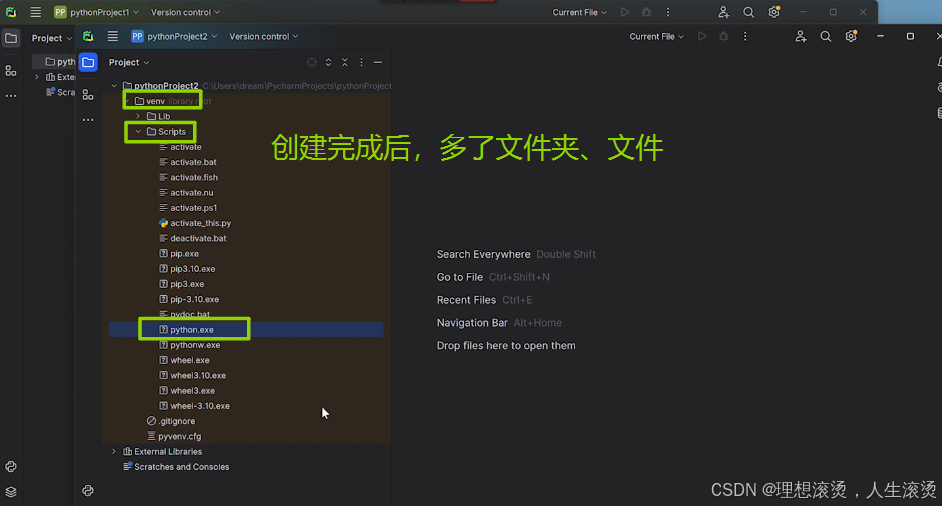Click Search magnifier in pythonProject1 window
Viewport: 942px width, 506px height.
pyautogui.click(x=749, y=12)
